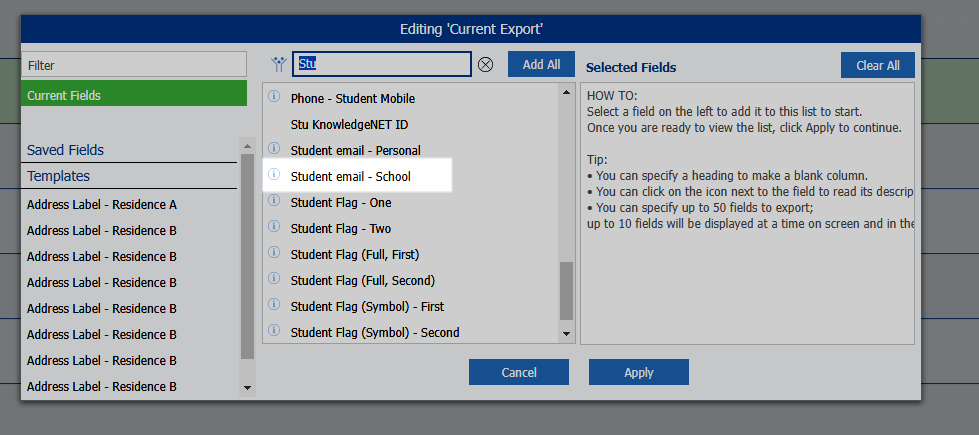Image resolution: width=979 pixels, height=435 pixels.
Task: Click info icon beside Student email - Personal
Action: point(273,148)
